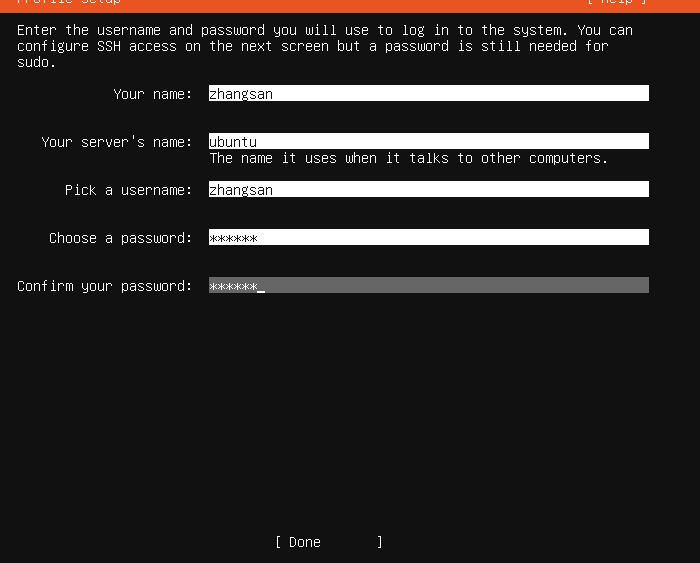Open Help in the top orange bar

pos(617,2)
